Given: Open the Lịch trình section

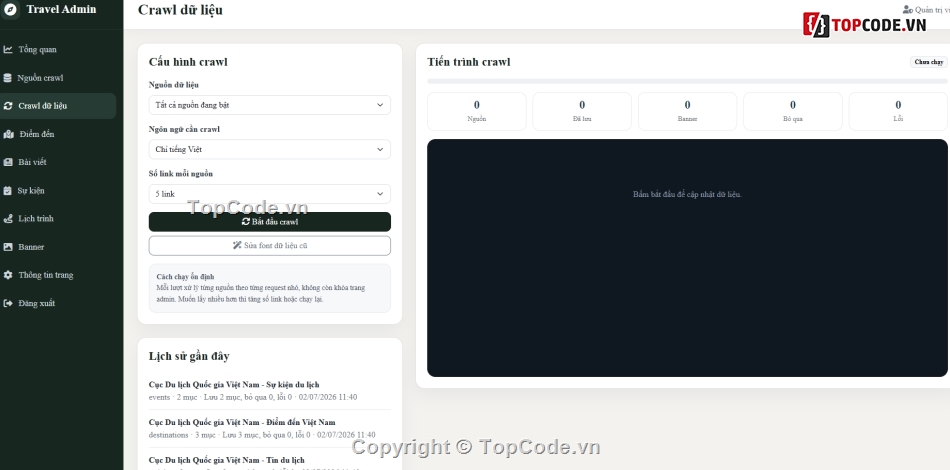Looking at the screenshot, I should click(x=58, y=219).
